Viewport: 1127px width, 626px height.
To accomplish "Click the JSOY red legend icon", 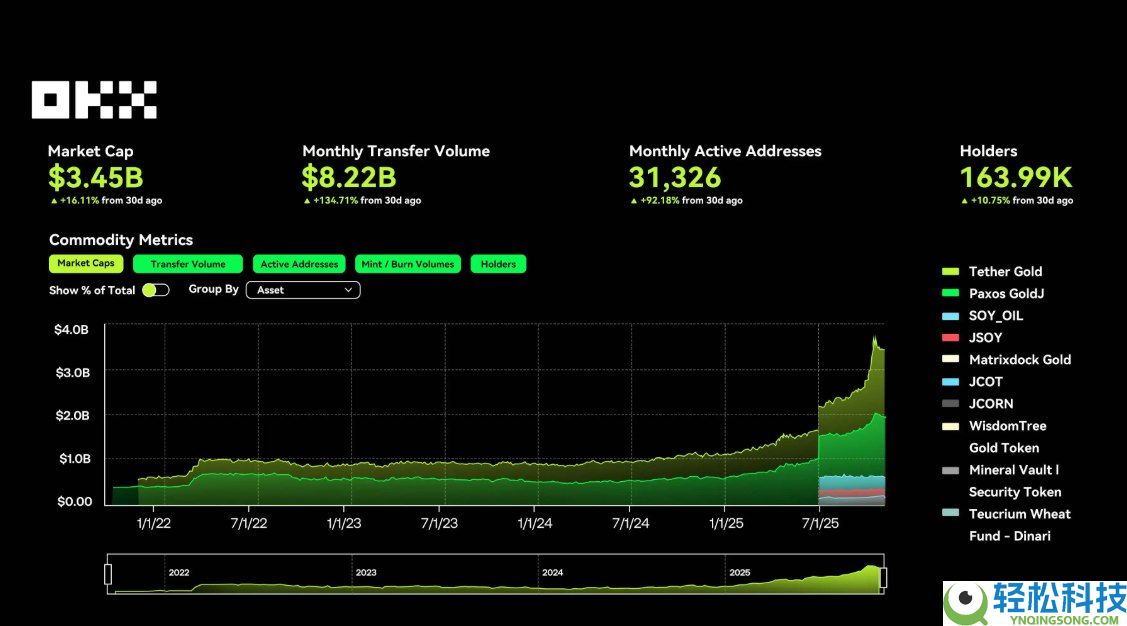I will coord(950,338).
